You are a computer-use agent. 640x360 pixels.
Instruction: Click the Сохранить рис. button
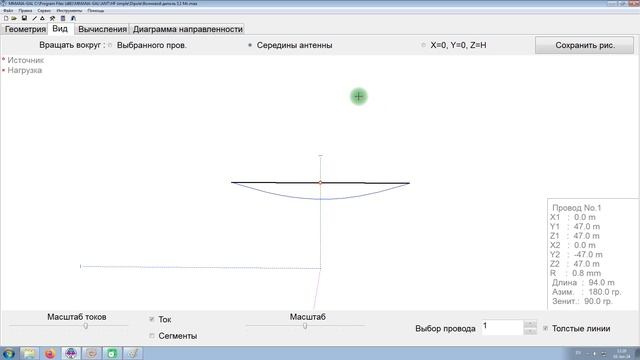tap(585, 45)
